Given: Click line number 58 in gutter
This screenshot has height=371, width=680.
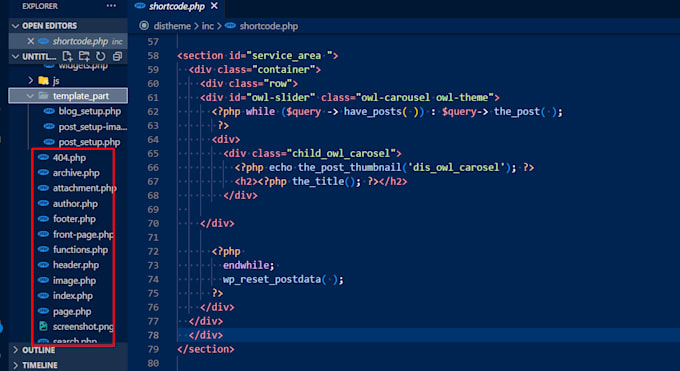Looking at the screenshot, I should [x=153, y=56].
